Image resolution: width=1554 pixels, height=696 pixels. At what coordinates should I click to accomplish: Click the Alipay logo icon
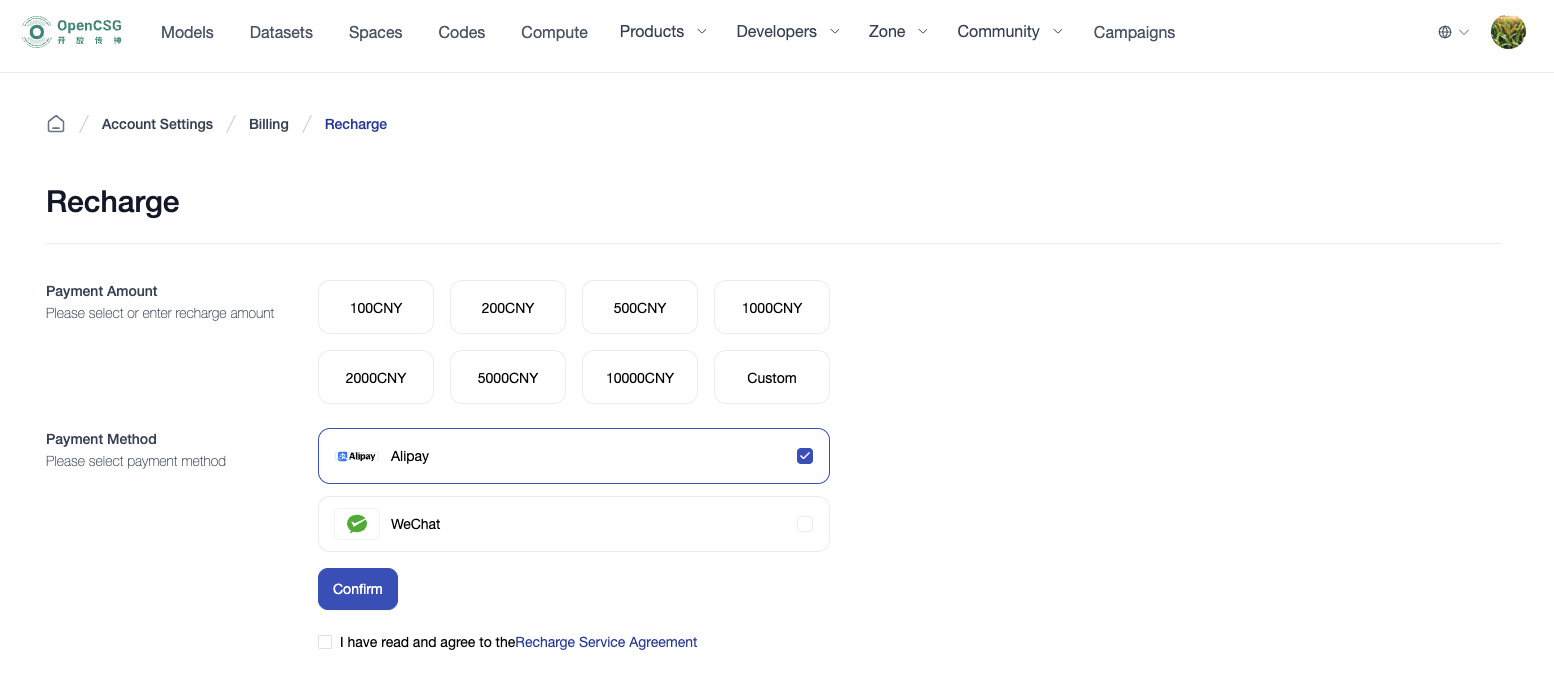(357, 456)
